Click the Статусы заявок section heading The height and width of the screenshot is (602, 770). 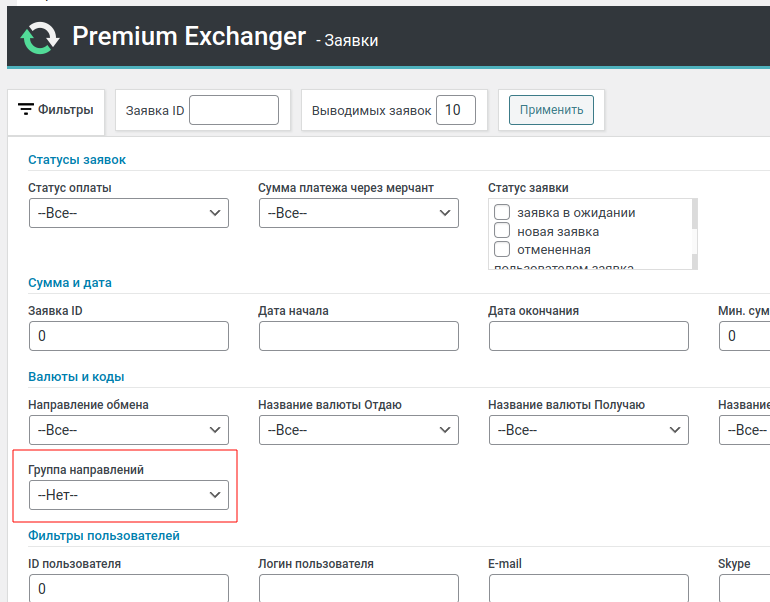(77, 160)
